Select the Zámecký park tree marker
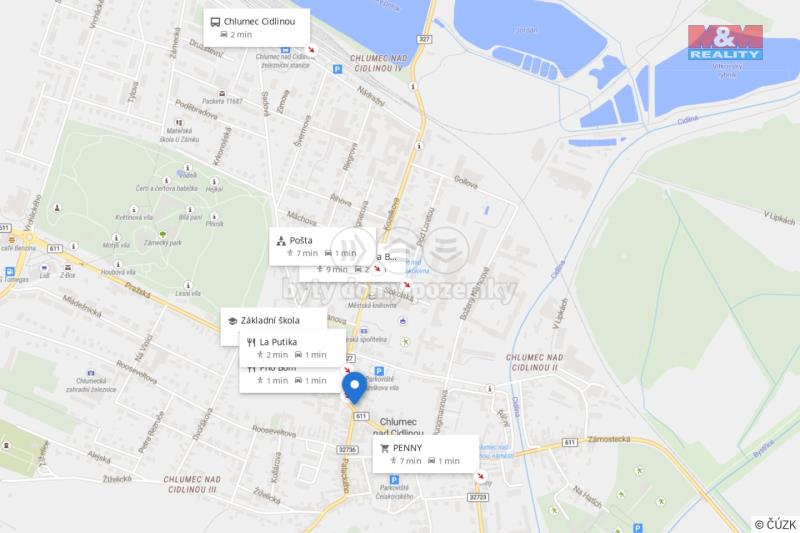 pos(163,234)
